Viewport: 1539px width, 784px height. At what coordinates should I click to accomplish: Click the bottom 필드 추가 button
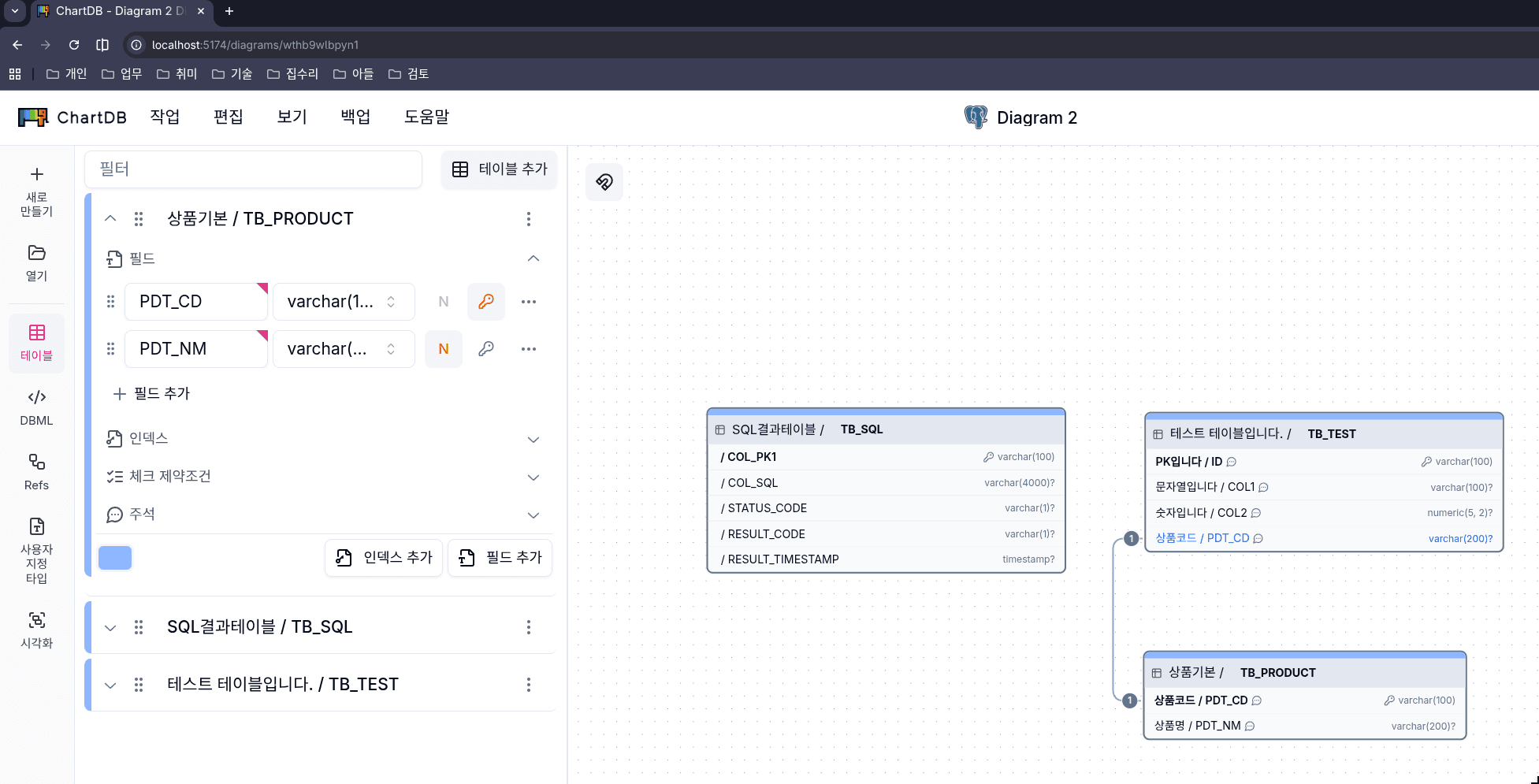[x=500, y=558]
